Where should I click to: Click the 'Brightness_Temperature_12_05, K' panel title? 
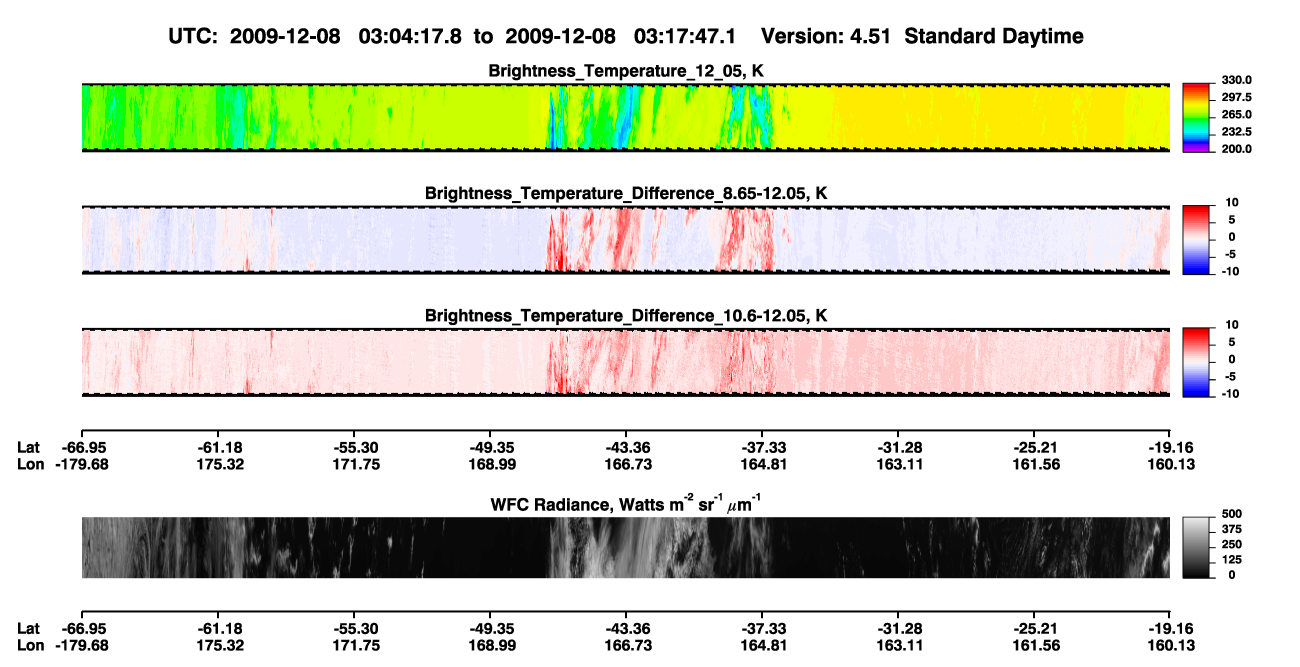click(626, 71)
